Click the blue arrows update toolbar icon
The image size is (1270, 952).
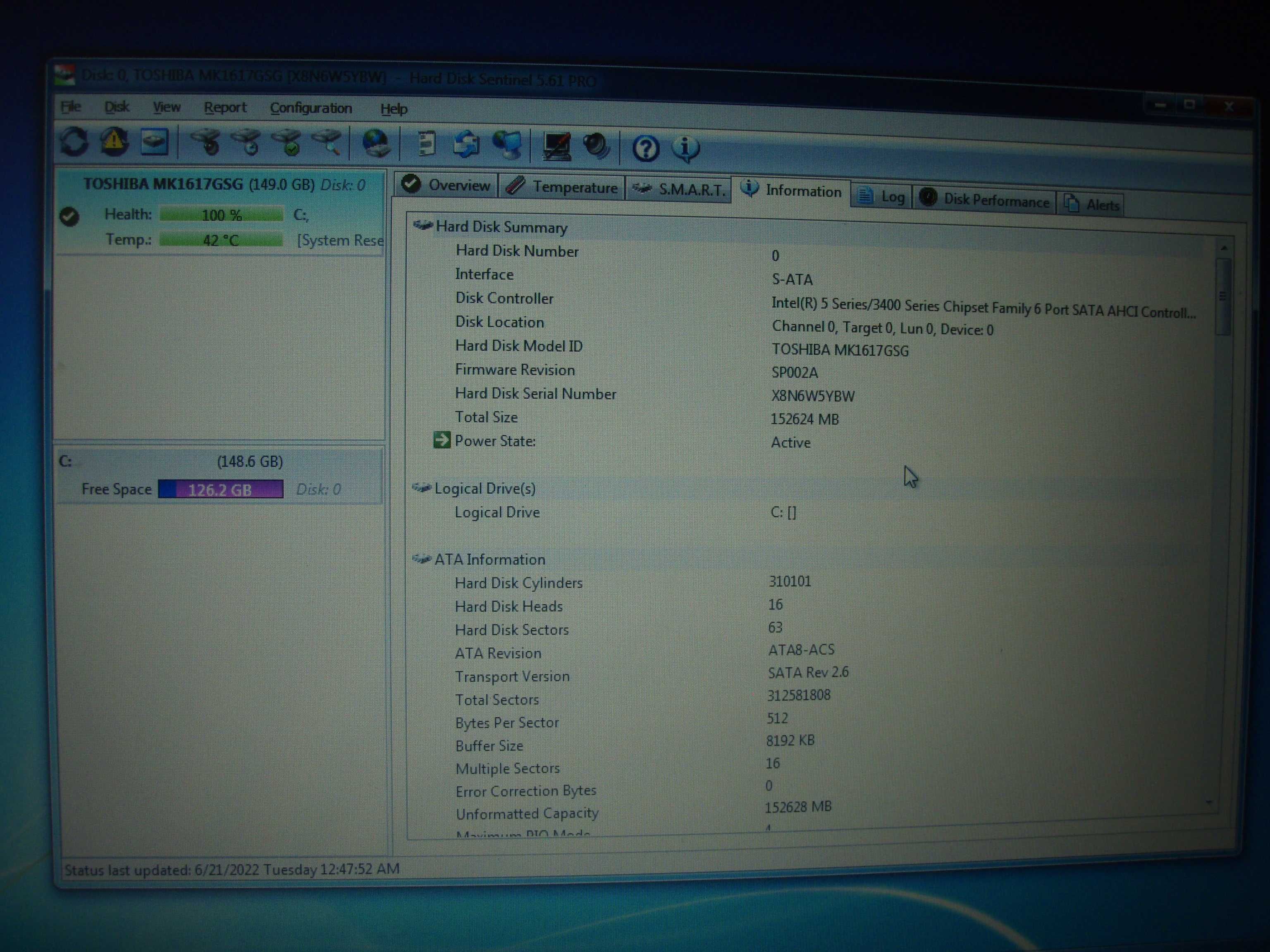466,145
